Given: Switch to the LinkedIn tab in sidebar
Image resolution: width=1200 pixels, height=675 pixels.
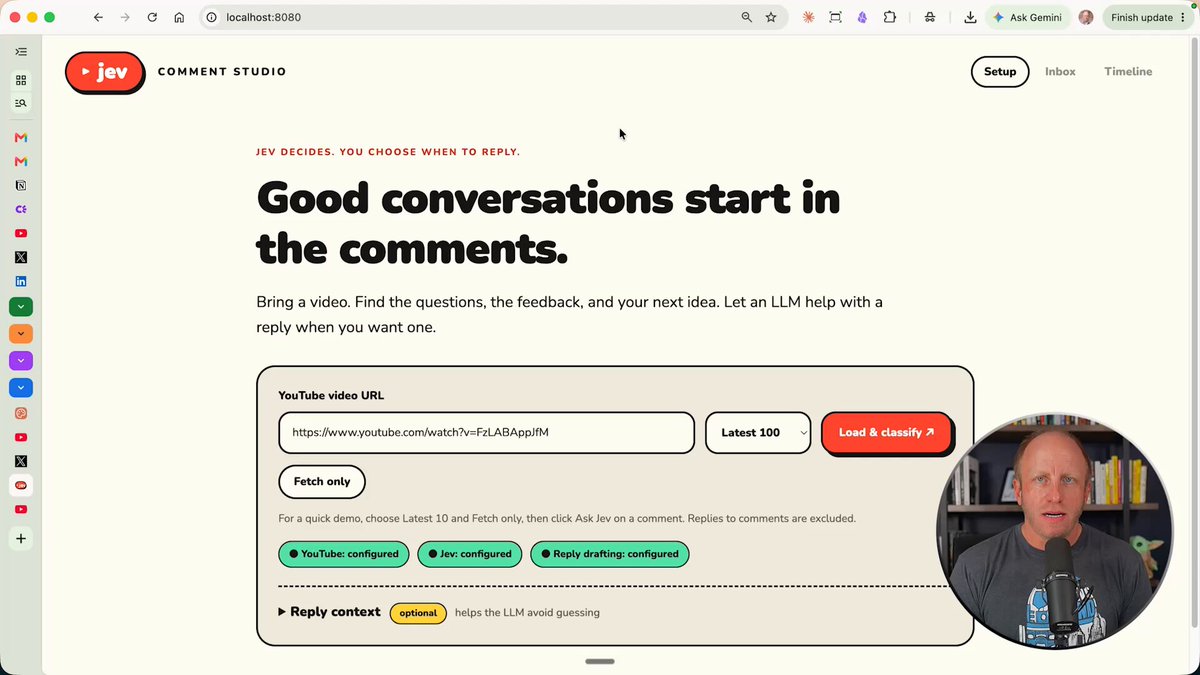Looking at the screenshot, I should point(21,281).
